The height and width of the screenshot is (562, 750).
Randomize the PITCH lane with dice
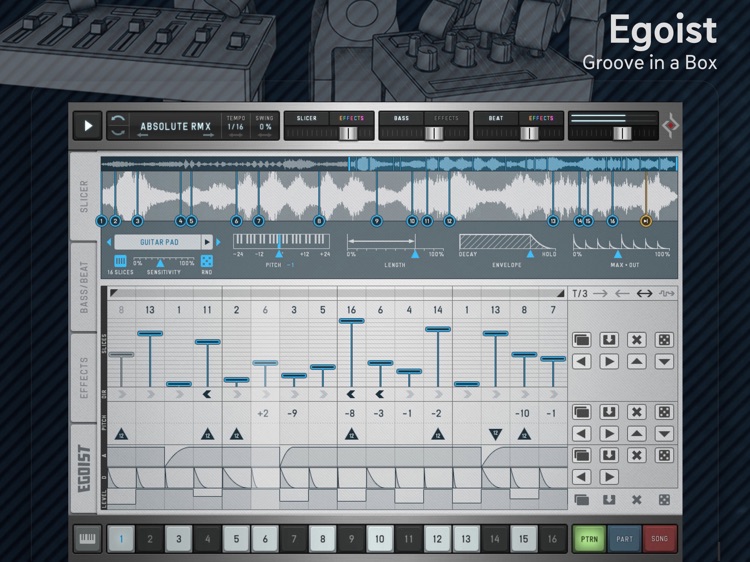point(664,412)
